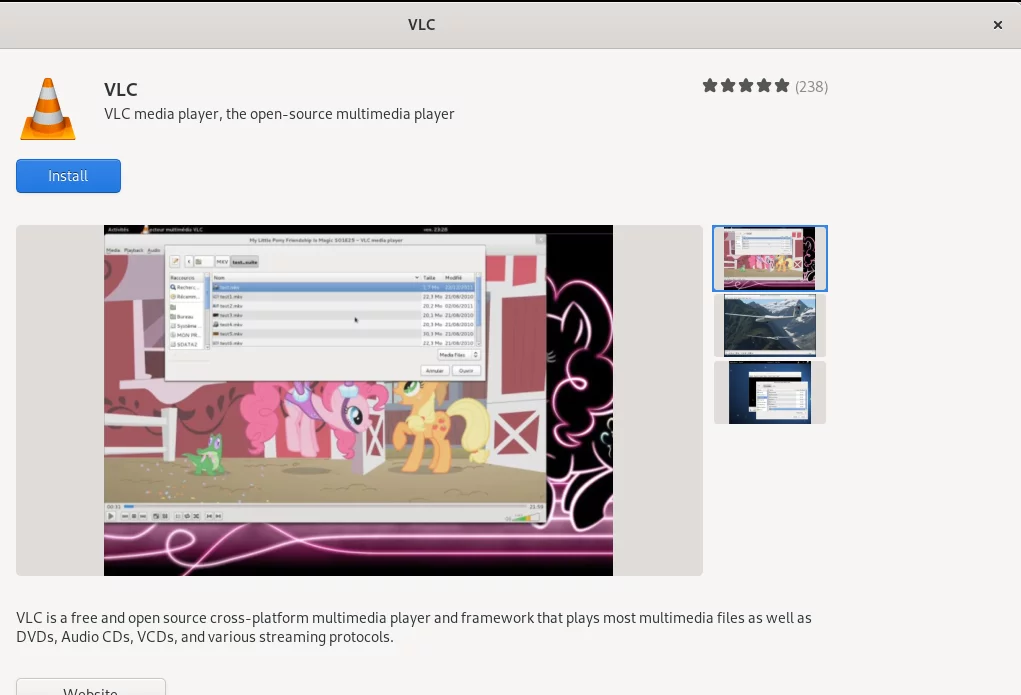Click the (238) review count
This screenshot has width=1021, height=695.
tap(811, 87)
